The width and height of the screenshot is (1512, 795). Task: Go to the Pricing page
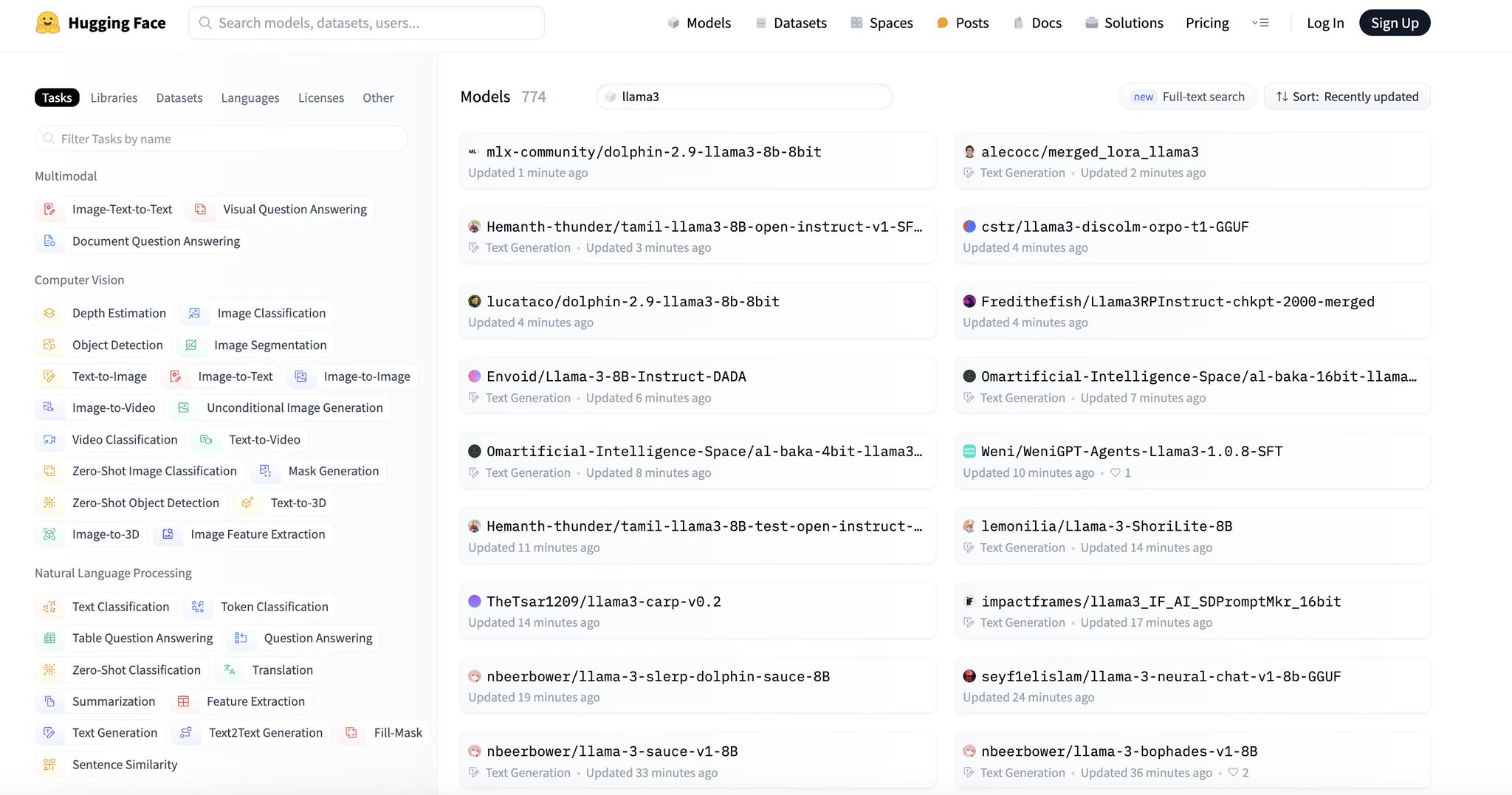pyautogui.click(x=1207, y=23)
